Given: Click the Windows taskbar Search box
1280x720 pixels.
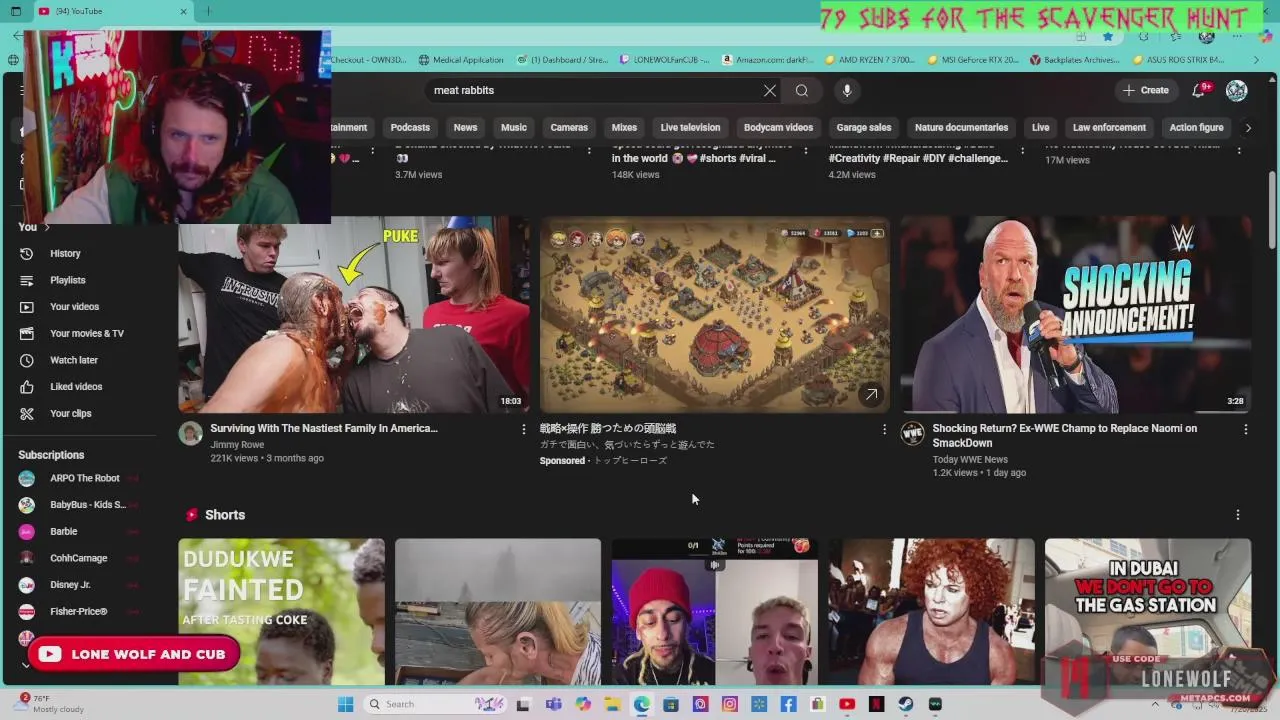Looking at the screenshot, I should pyautogui.click(x=434, y=704).
